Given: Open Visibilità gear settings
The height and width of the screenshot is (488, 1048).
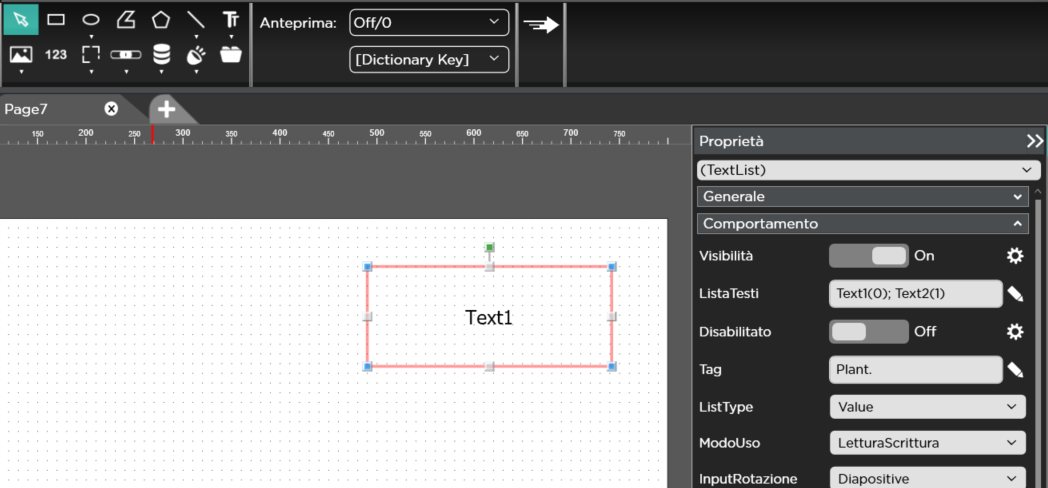Looking at the screenshot, I should pos(1015,256).
